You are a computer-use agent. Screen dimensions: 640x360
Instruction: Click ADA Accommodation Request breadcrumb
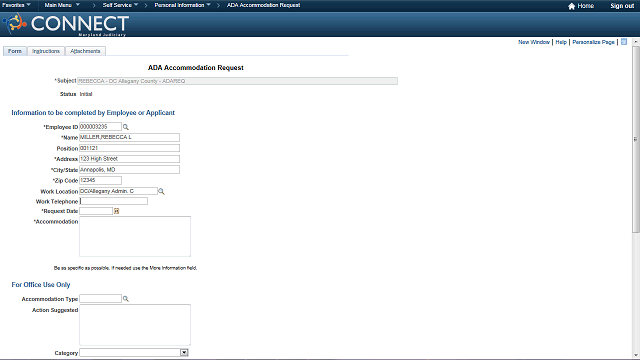263,5
